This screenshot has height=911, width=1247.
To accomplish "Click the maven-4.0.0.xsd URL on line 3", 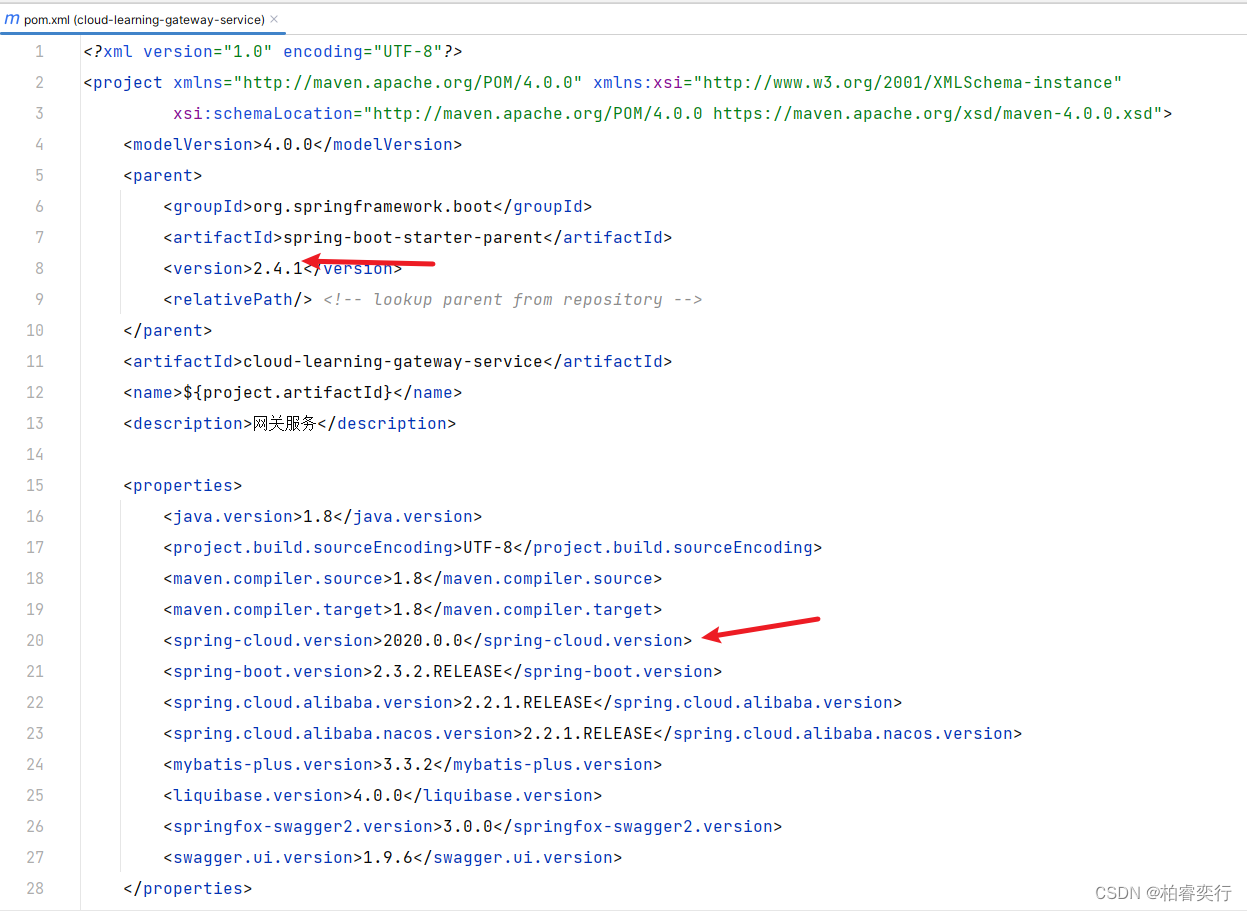I will point(933,113).
